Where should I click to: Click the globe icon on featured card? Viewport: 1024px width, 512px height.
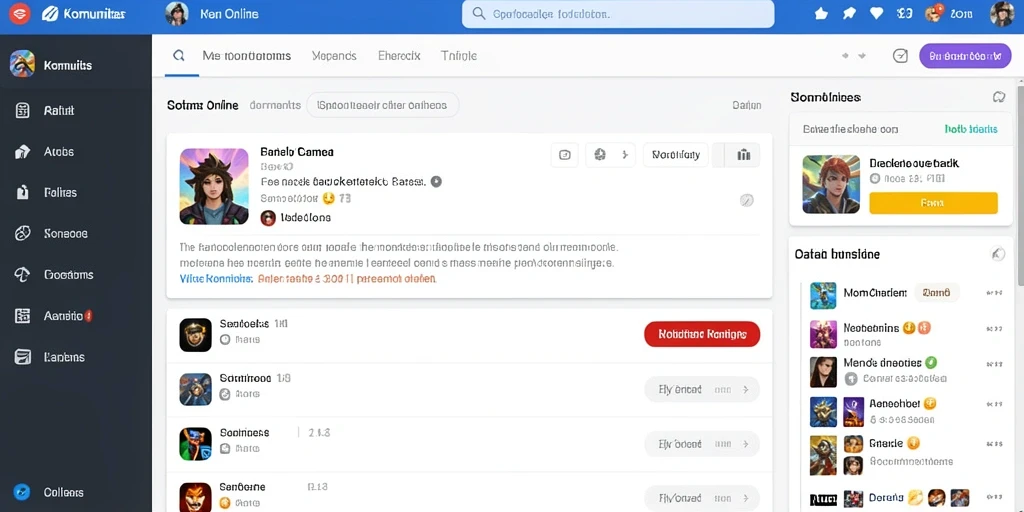coord(600,155)
